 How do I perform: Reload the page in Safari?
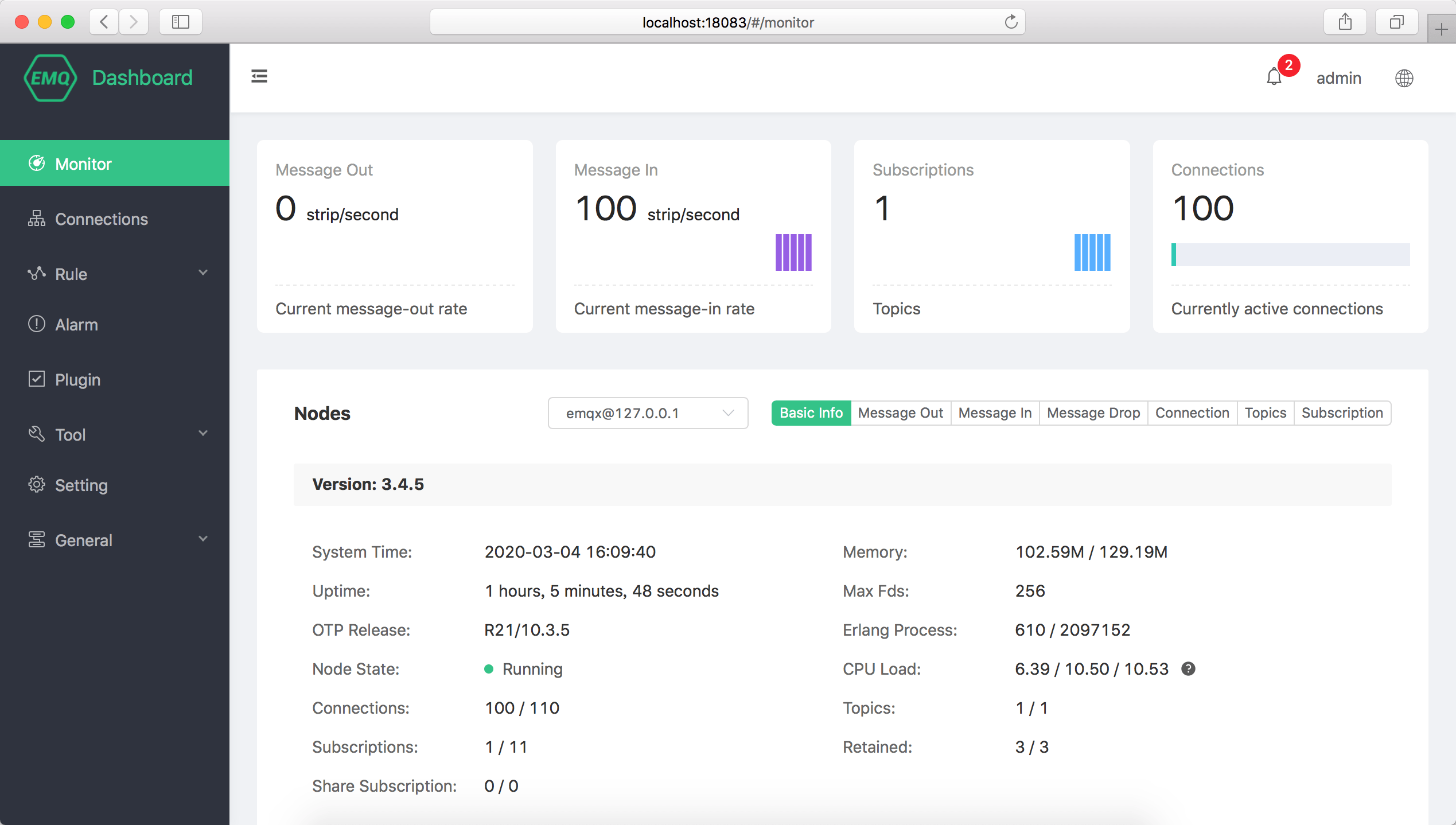click(x=1011, y=22)
